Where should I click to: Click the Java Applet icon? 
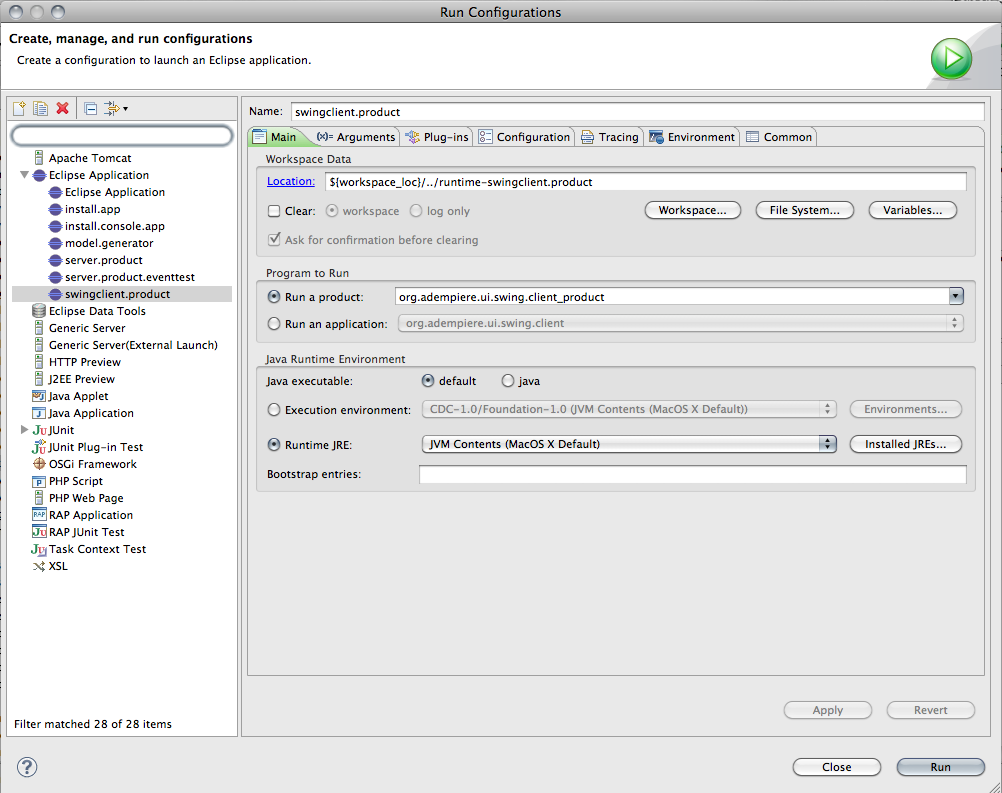(x=39, y=396)
